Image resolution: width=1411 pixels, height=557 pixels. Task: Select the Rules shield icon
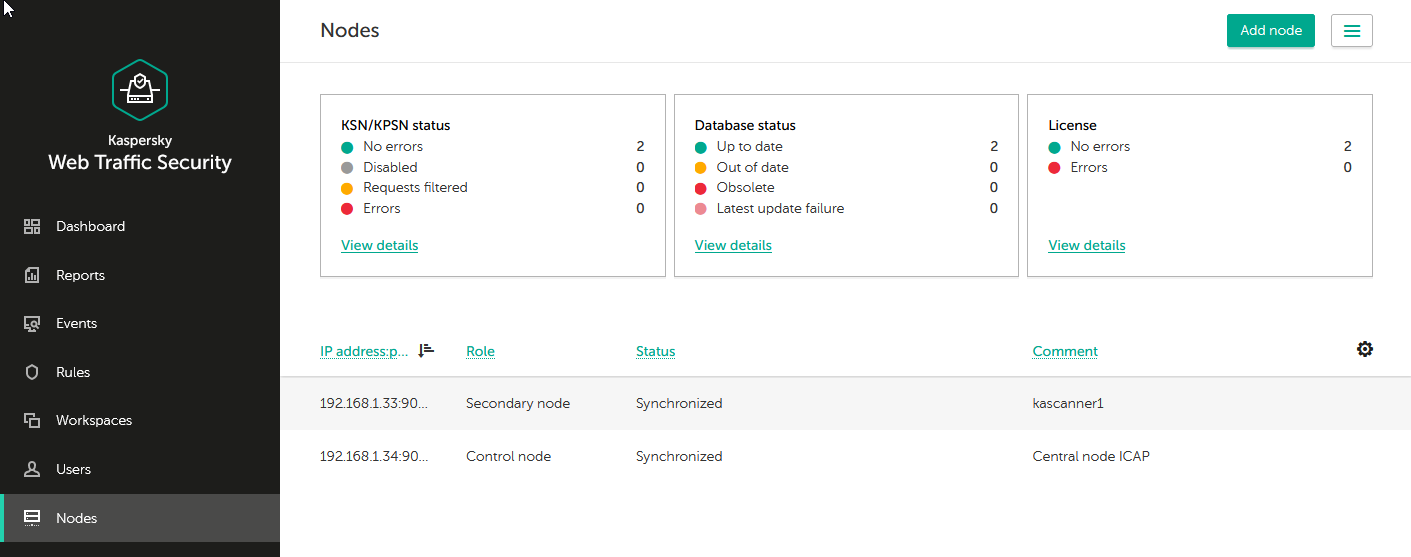click(x=32, y=372)
